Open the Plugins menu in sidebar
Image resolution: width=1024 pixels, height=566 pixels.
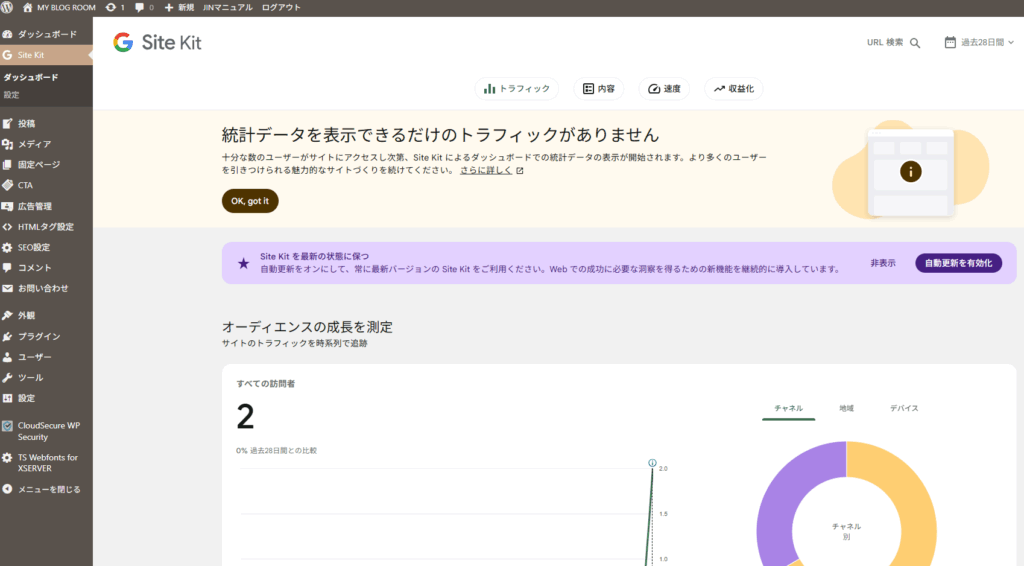tap(38, 336)
